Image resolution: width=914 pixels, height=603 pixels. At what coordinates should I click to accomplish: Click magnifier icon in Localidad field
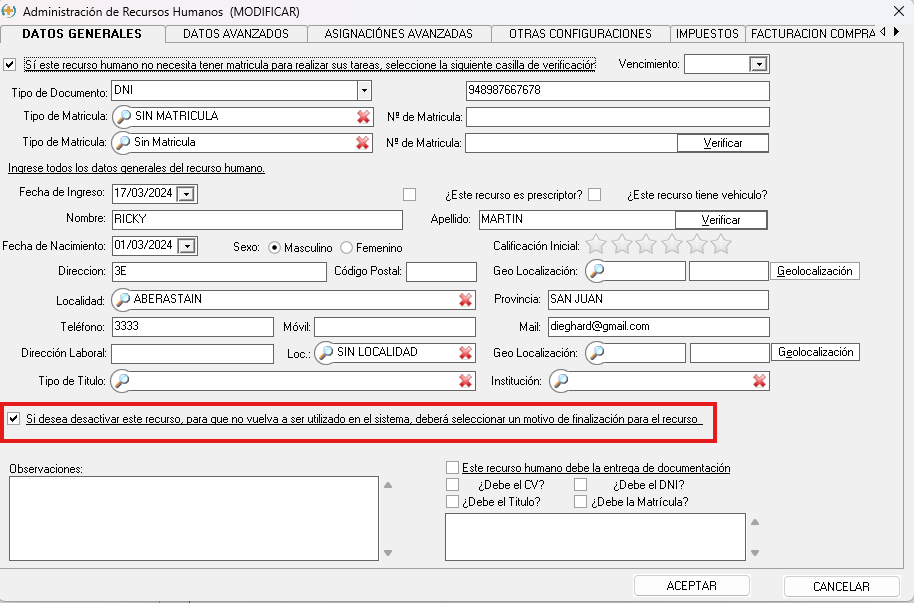pyautogui.click(x=123, y=300)
